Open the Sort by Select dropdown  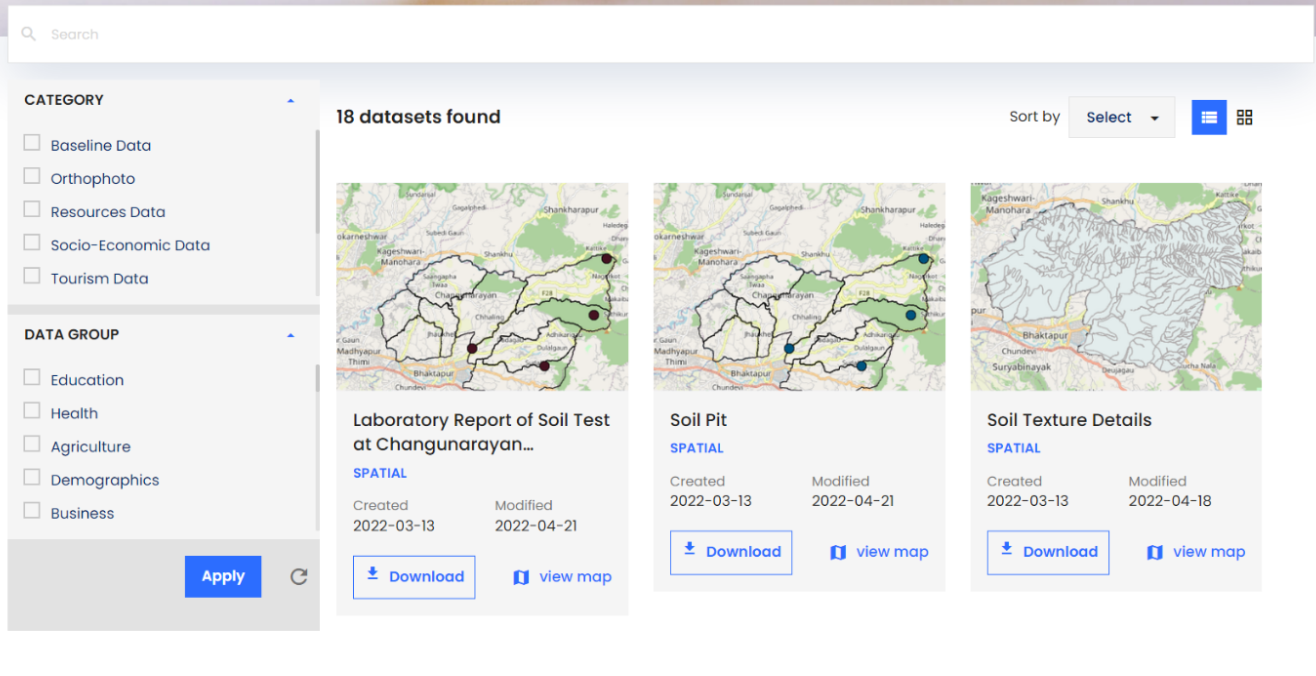click(1121, 117)
